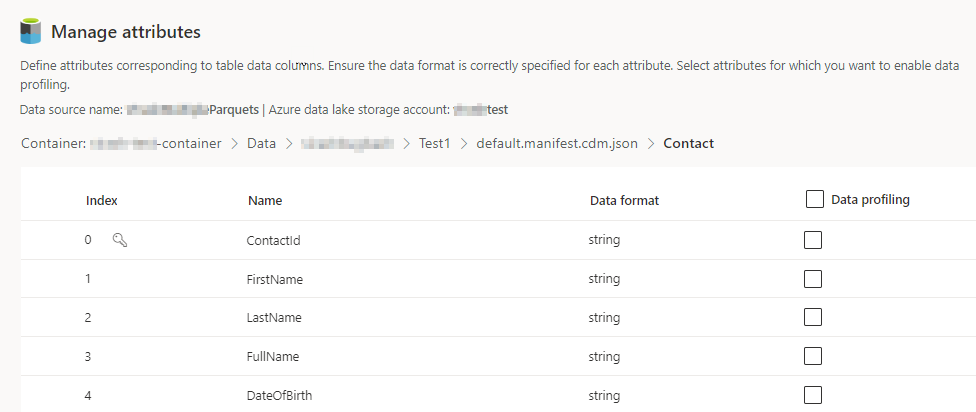Click the Index column header

[102, 200]
